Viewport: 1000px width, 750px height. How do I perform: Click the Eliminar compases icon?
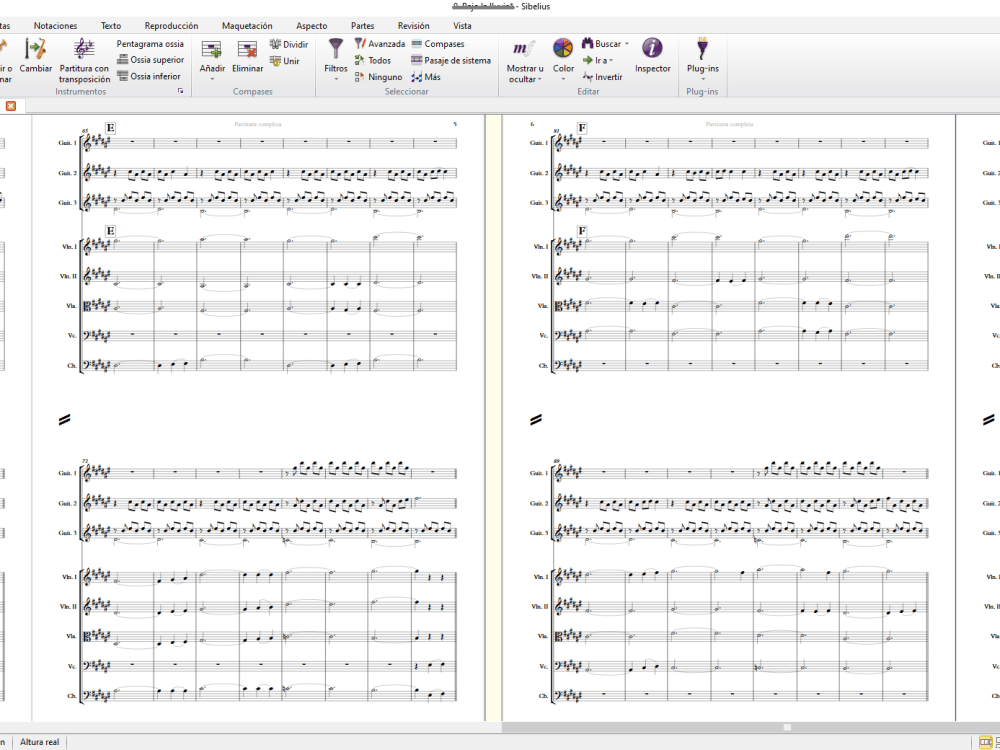(247, 49)
